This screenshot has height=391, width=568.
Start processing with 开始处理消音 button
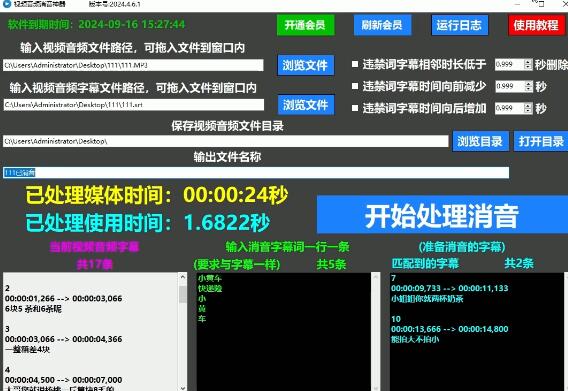[442, 215]
